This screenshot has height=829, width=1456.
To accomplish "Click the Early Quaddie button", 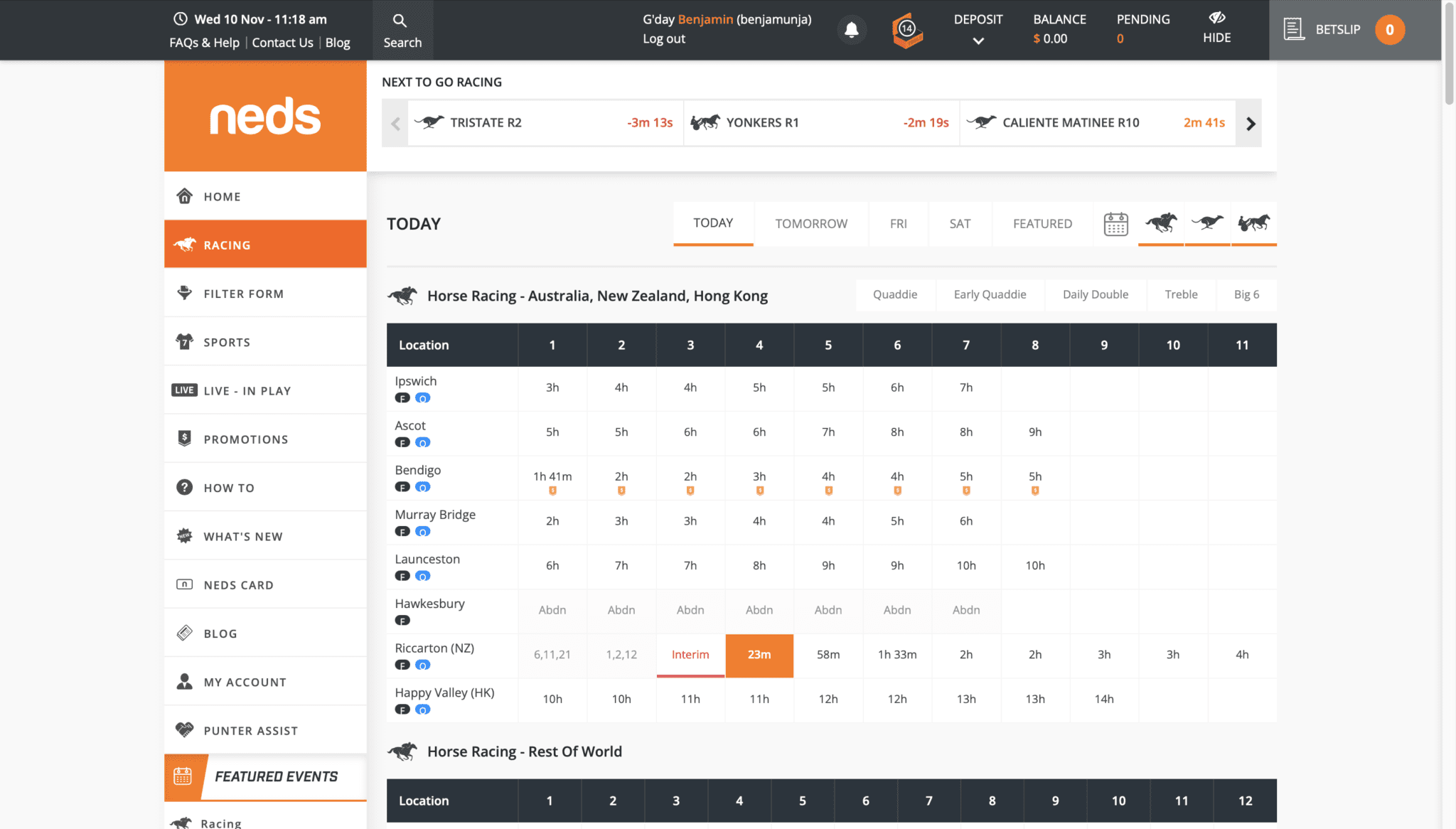I will 990,294.
